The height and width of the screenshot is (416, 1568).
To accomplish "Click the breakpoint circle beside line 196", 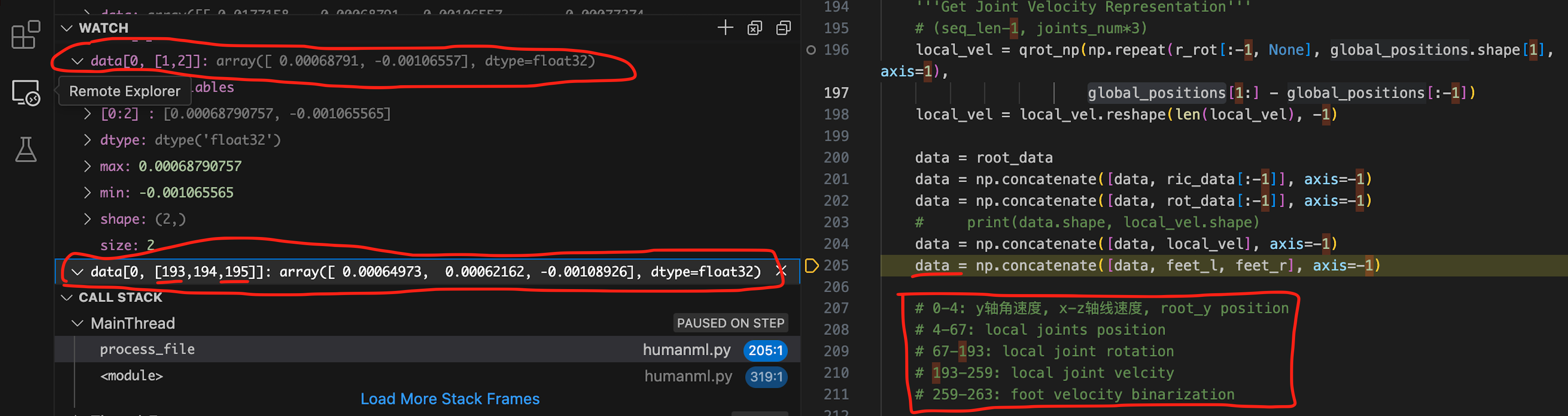I will (x=811, y=50).
